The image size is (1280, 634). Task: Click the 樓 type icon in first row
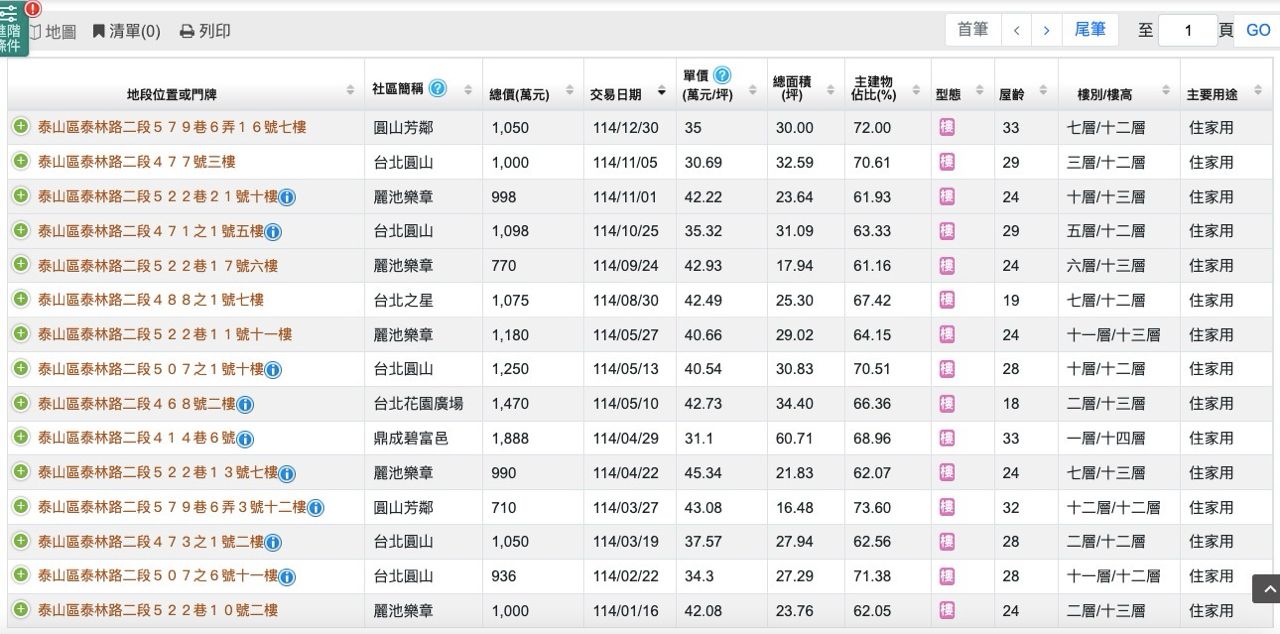(x=946, y=127)
